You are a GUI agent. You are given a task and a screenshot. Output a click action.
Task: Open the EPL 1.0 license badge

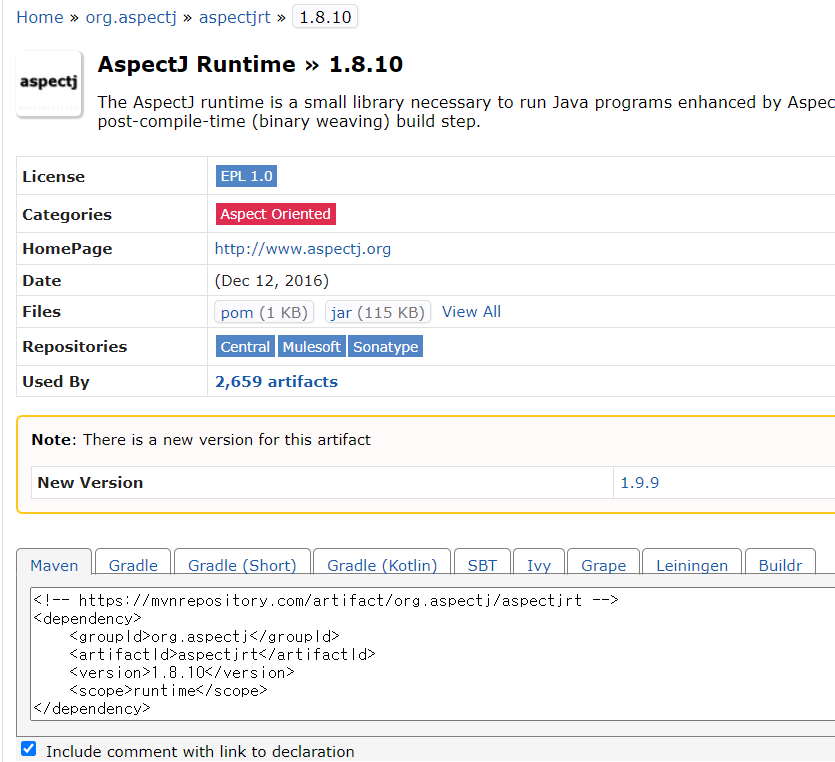click(x=246, y=175)
